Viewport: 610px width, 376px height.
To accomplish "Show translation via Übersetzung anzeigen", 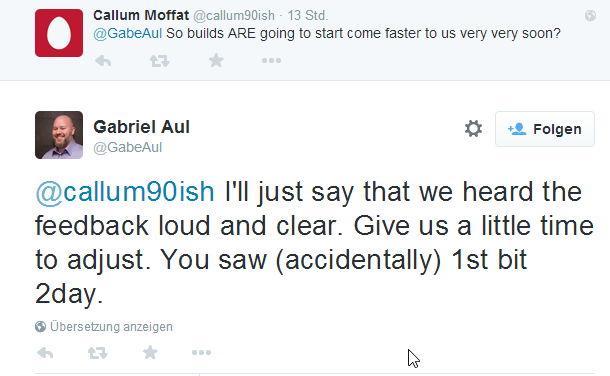I will [111, 327].
